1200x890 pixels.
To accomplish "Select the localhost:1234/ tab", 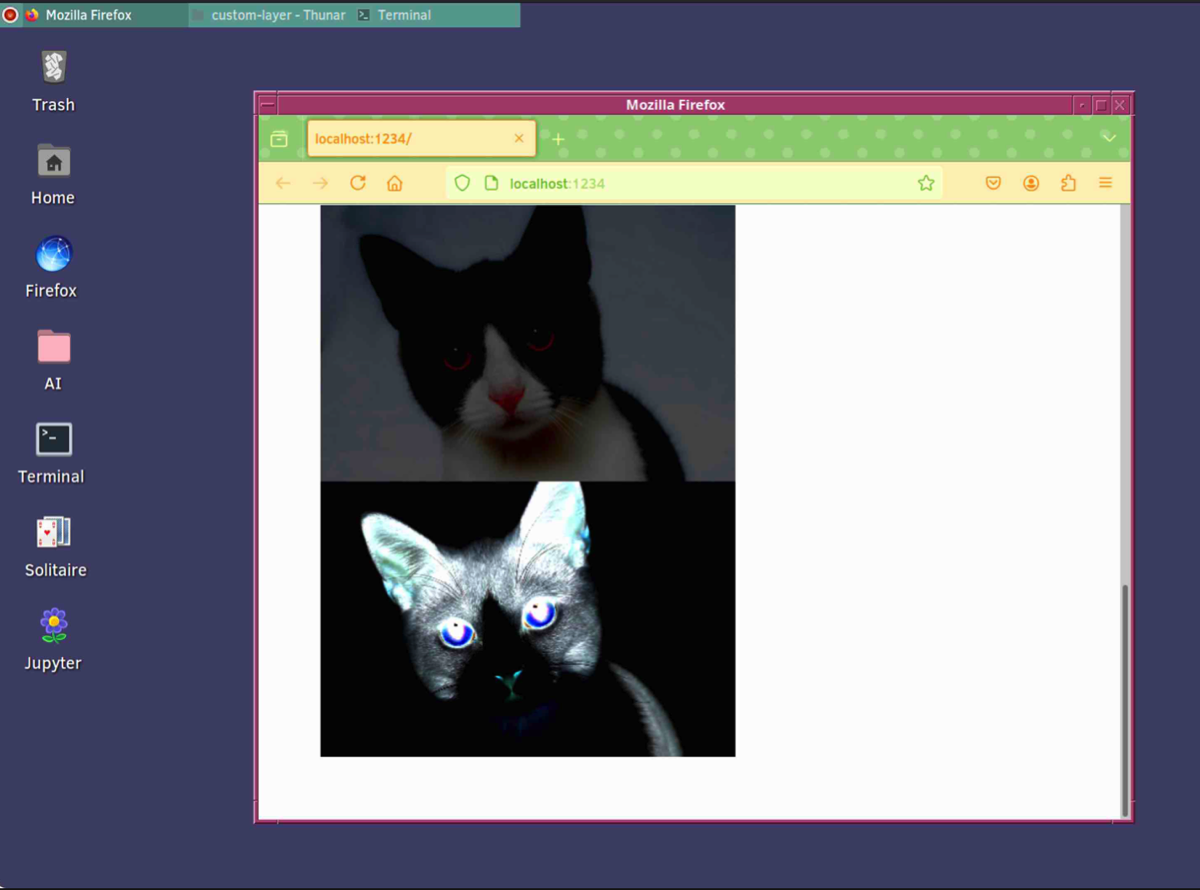I will (x=410, y=139).
